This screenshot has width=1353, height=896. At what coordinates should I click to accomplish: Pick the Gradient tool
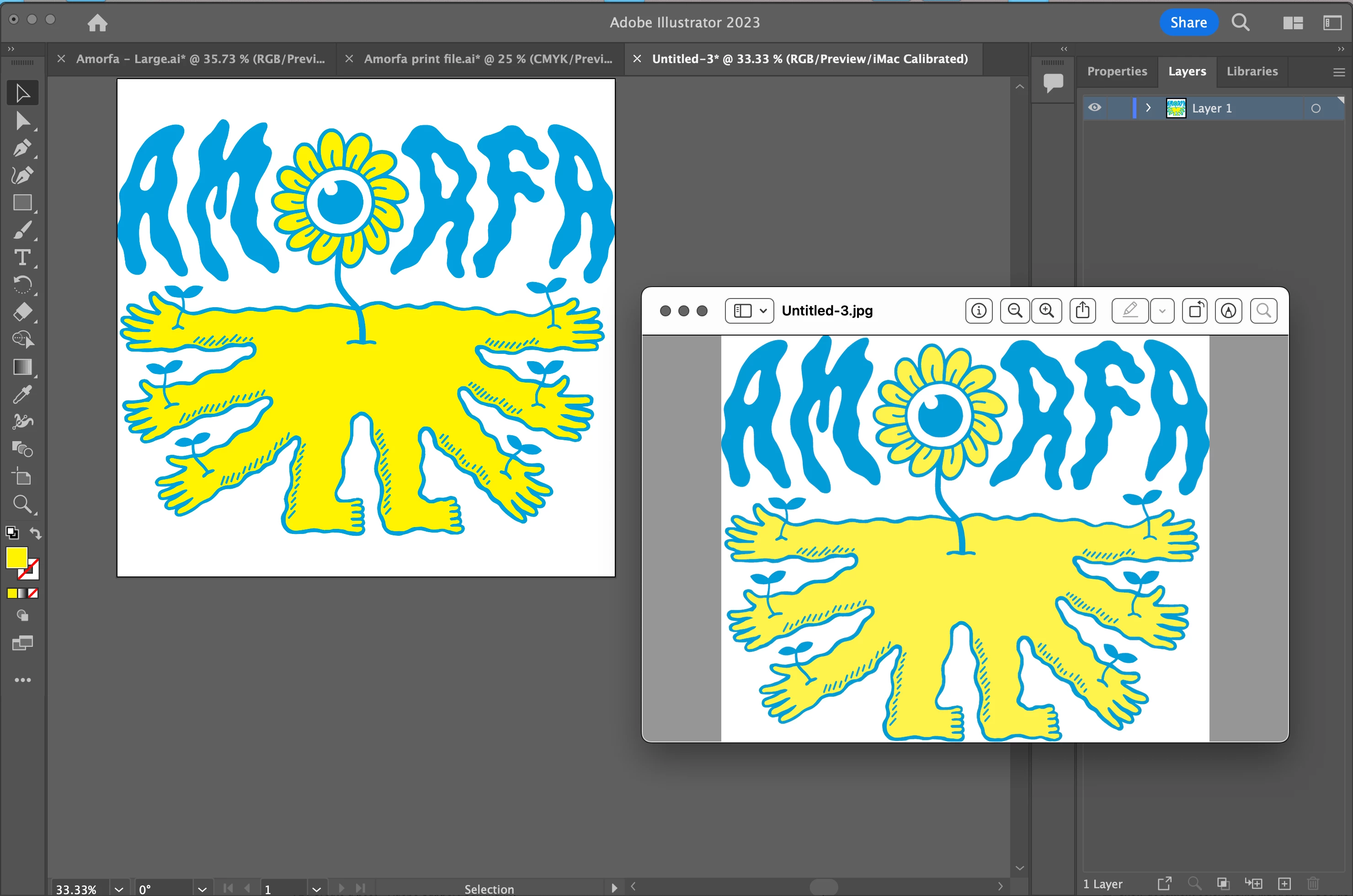coord(22,367)
